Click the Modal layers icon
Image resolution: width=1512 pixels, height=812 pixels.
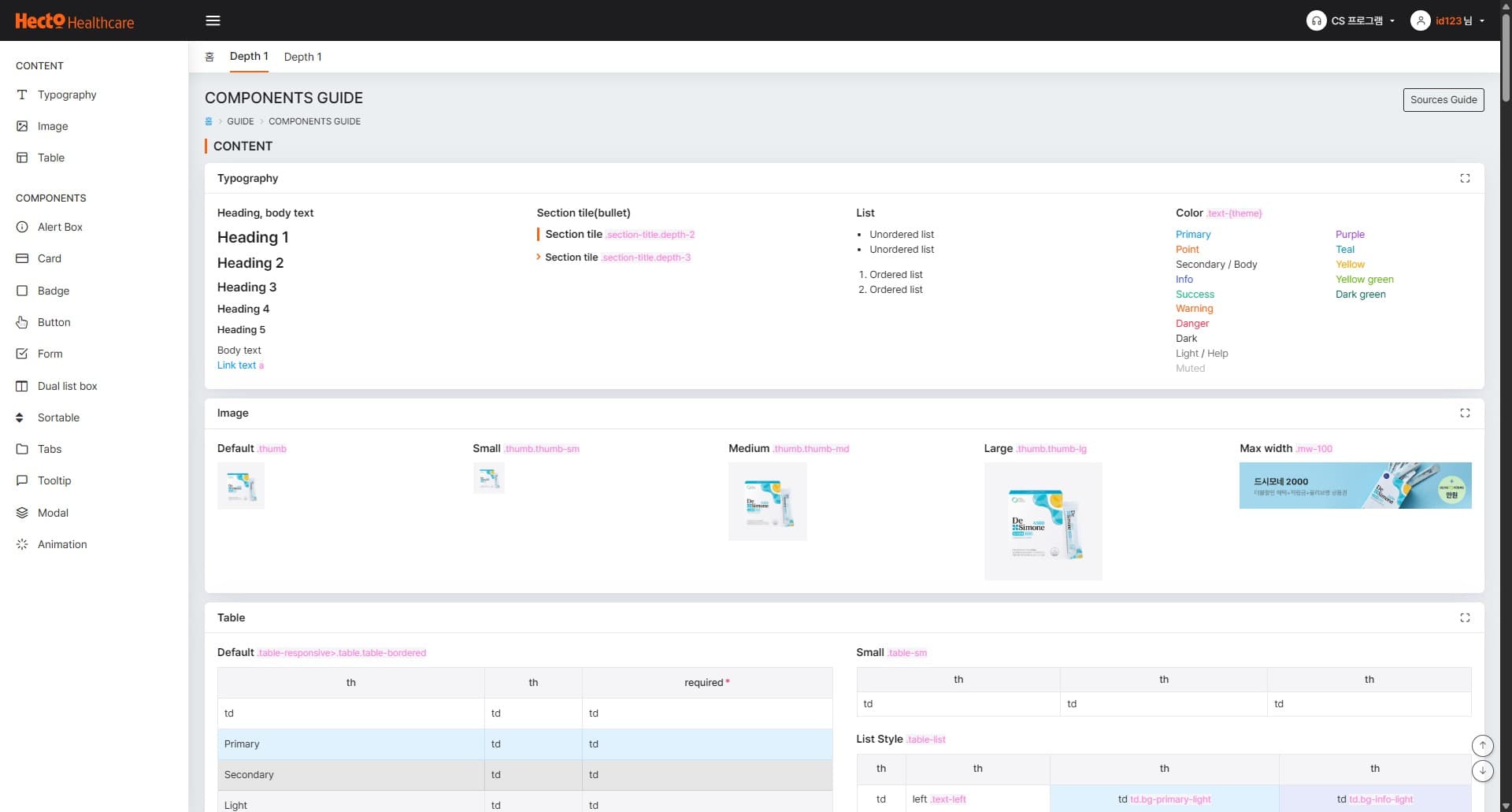pyautogui.click(x=22, y=513)
